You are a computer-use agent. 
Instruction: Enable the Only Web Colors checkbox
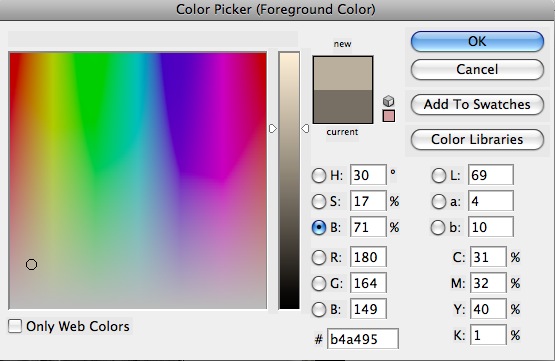(x=15, y=326)
